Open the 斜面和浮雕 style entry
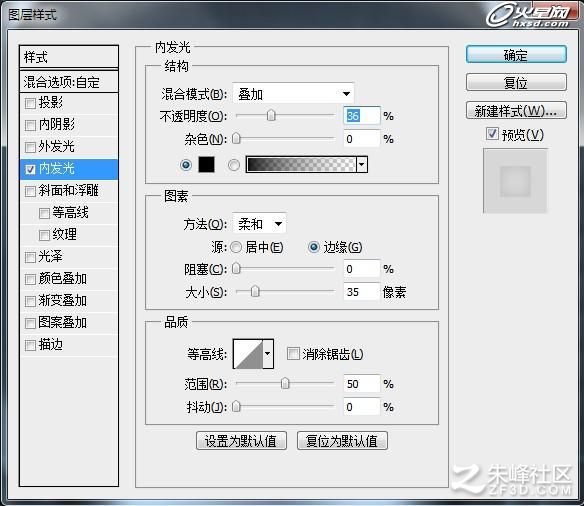Image resolution: width=584 pixels, height=506 pixels. pyautogui.click(x=69, y=191)
